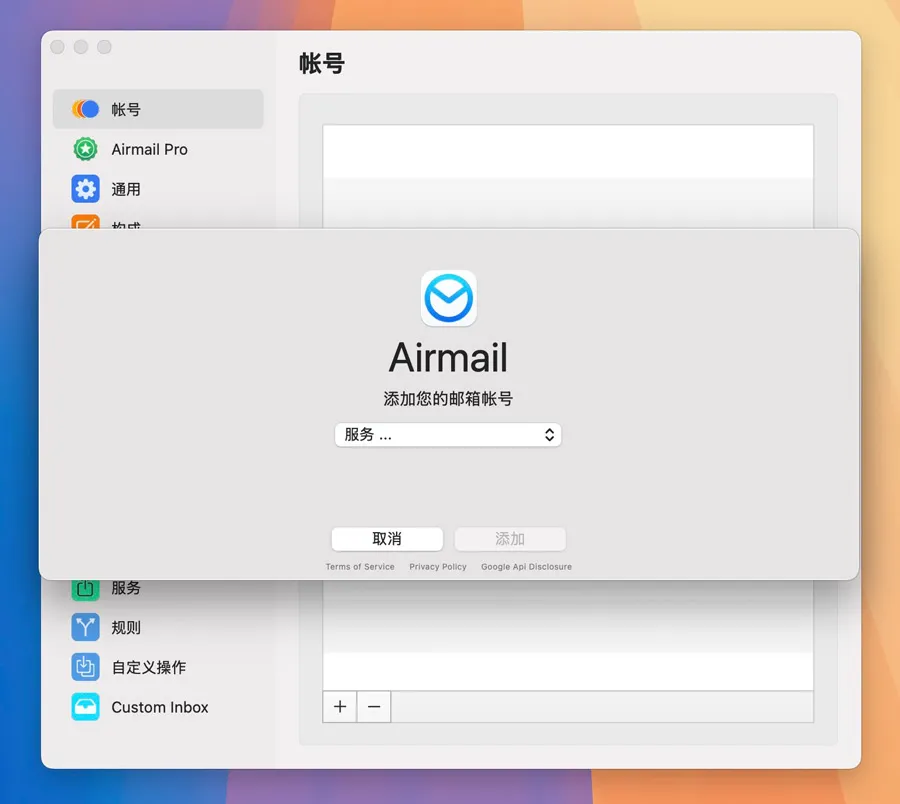Remove an account with the minus button

click(374, 707)
